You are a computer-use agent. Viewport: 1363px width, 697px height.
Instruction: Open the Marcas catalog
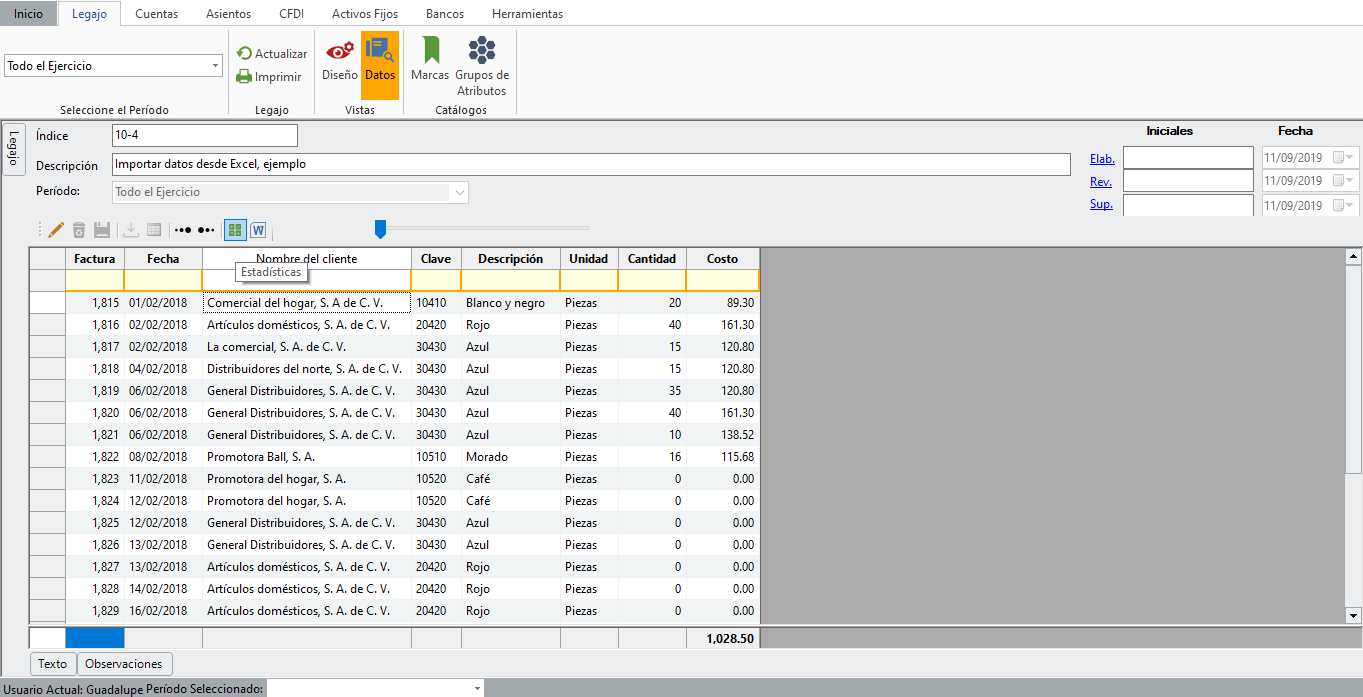(x=430, y=59)
